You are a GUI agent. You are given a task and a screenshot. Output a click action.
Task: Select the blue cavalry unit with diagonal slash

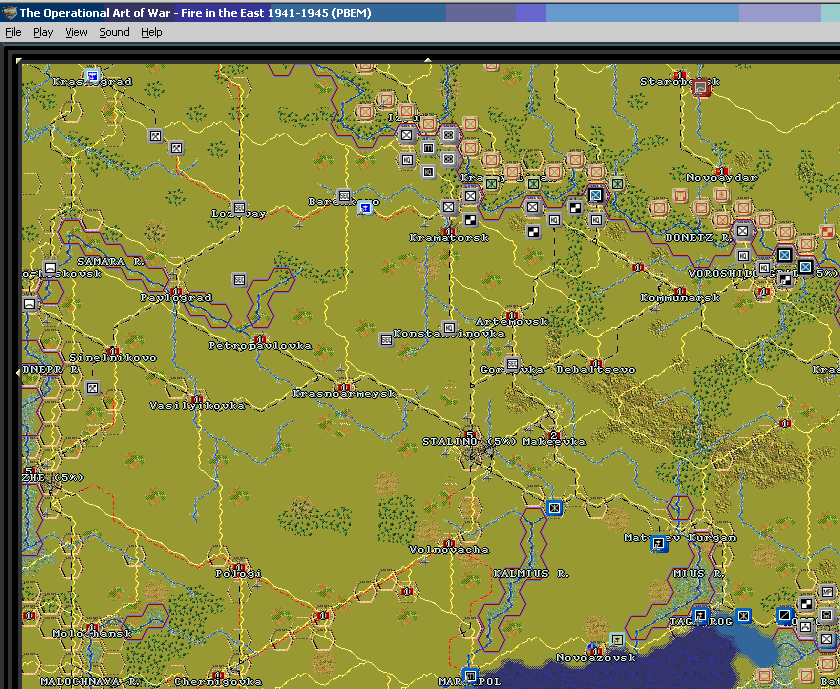click(785, 615)
